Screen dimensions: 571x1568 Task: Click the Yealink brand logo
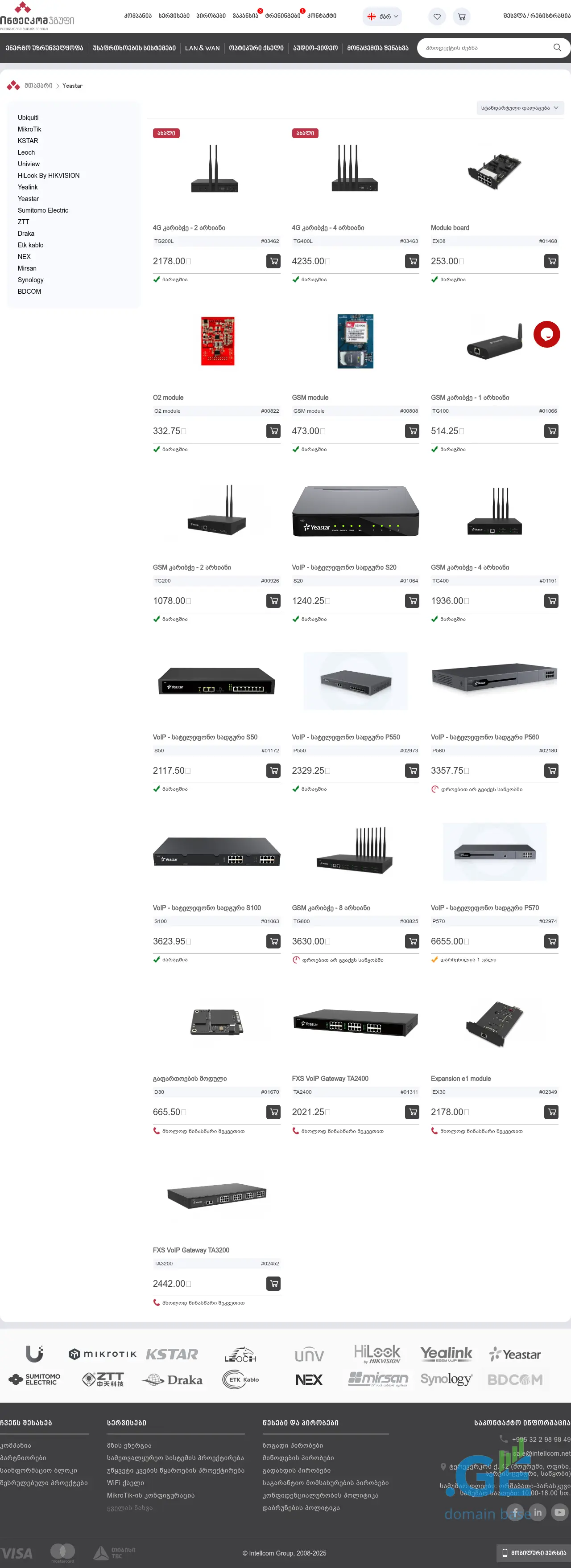click(446, 1354)
